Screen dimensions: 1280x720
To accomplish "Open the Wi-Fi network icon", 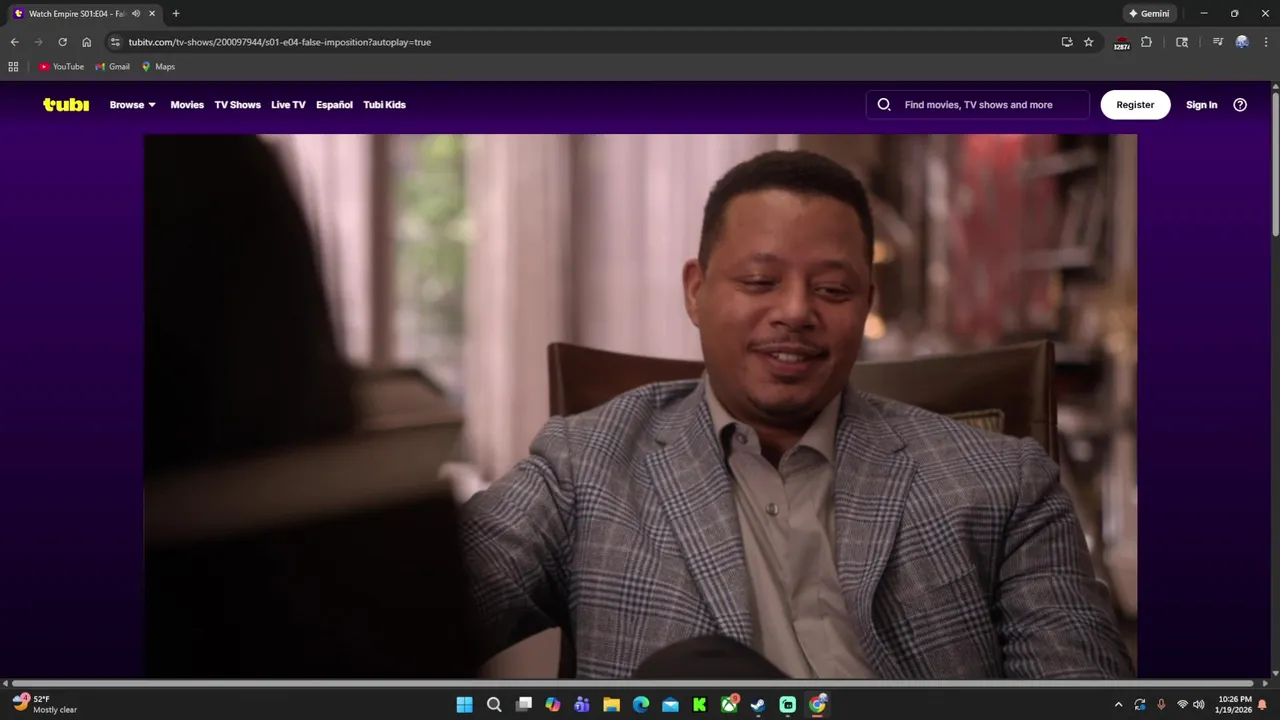I will pyautogui.click(x=1182, y=705).
